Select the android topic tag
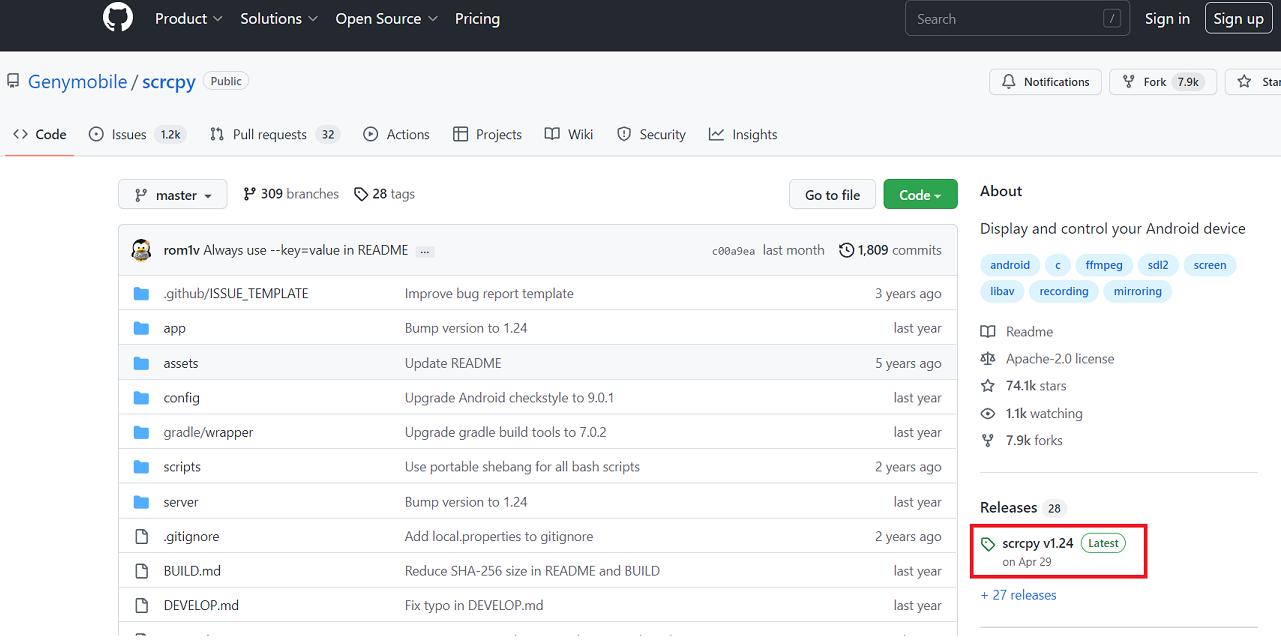Viewport: 1281px width, 643px height. [x=1010, y=265]
